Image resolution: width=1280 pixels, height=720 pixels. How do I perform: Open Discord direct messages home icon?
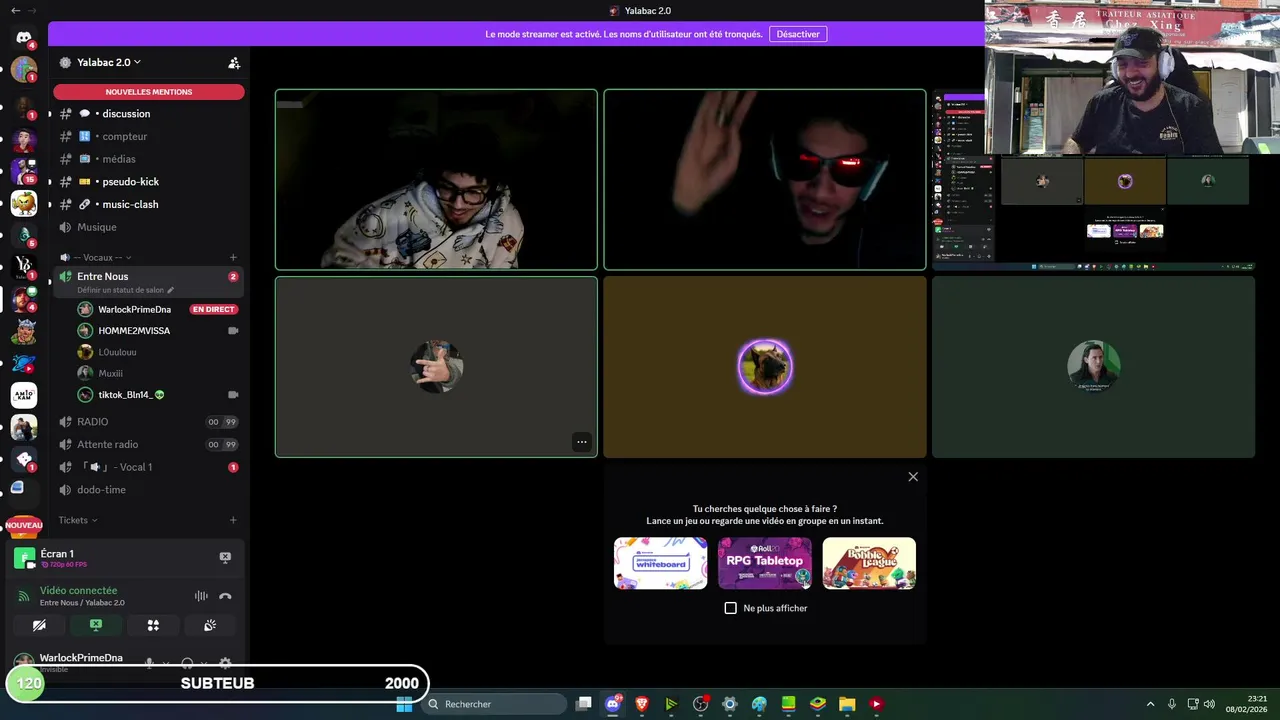point(24,38)
